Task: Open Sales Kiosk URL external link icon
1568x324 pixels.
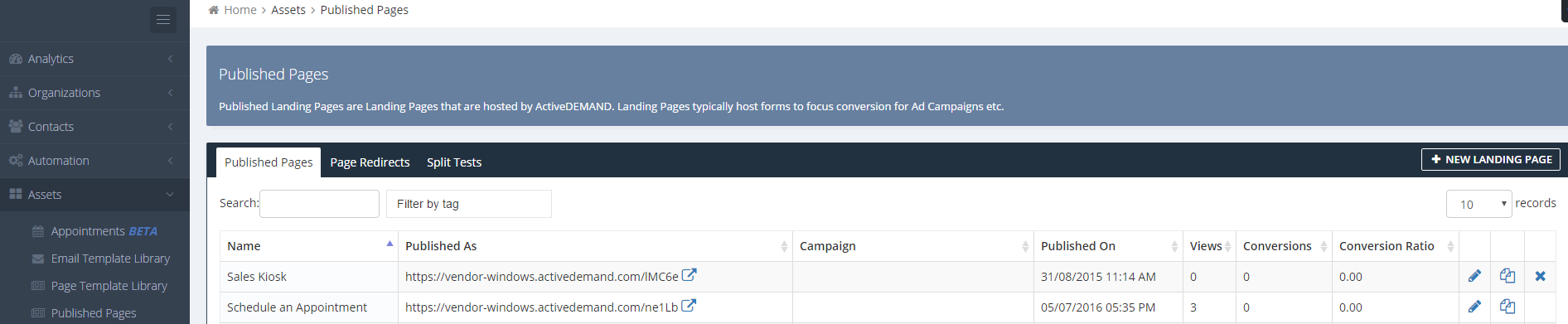Action: coord(689,274)
